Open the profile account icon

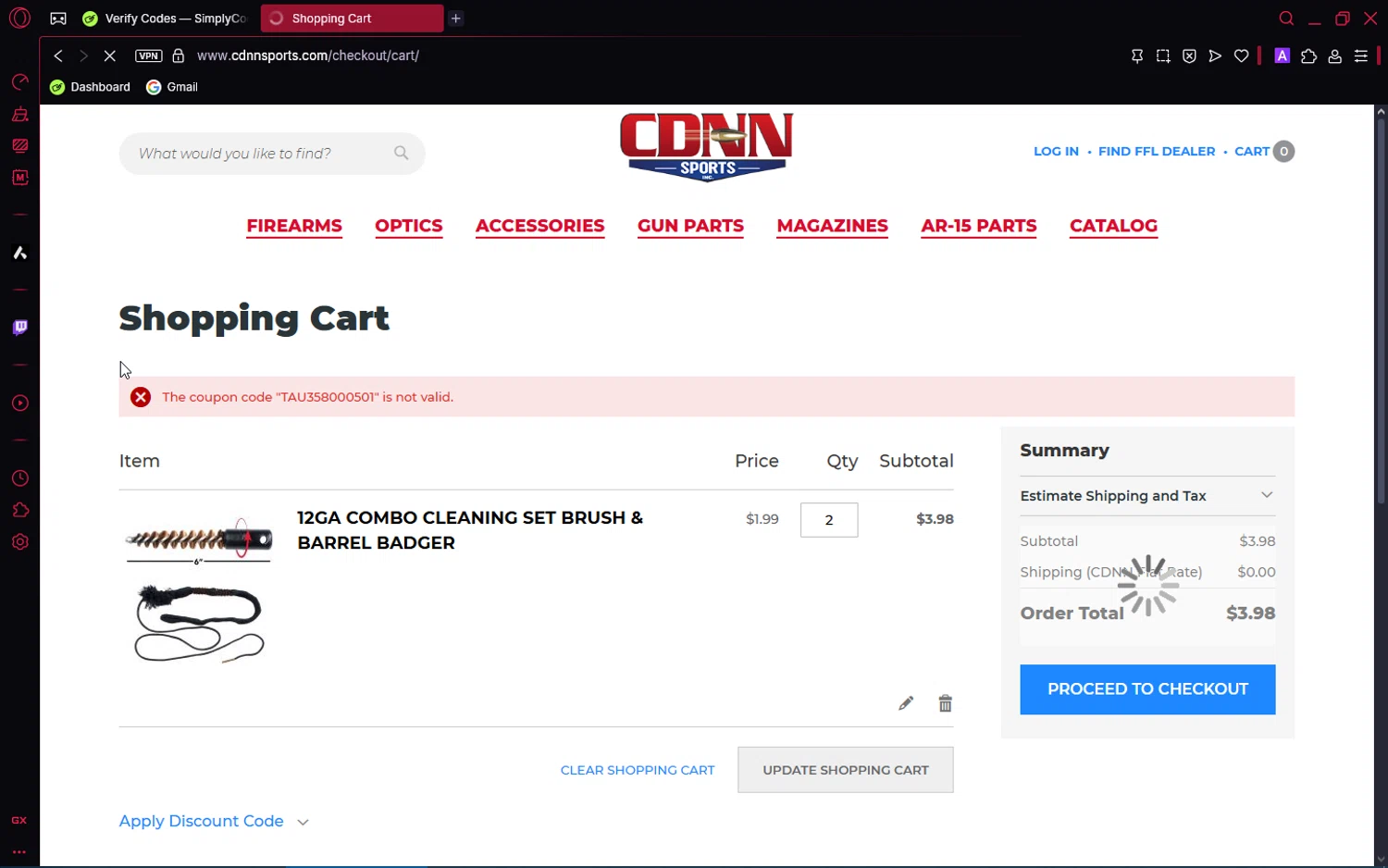click(1335, 56)
